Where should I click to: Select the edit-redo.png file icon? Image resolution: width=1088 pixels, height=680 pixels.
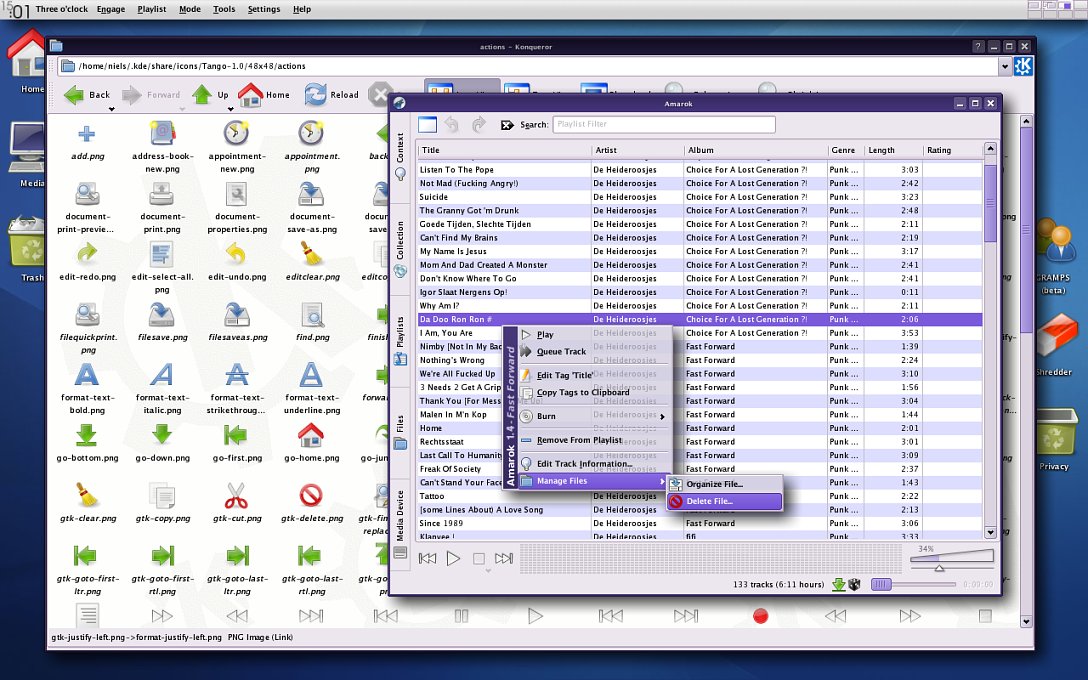pyautogui.click(x=87, y=254)
